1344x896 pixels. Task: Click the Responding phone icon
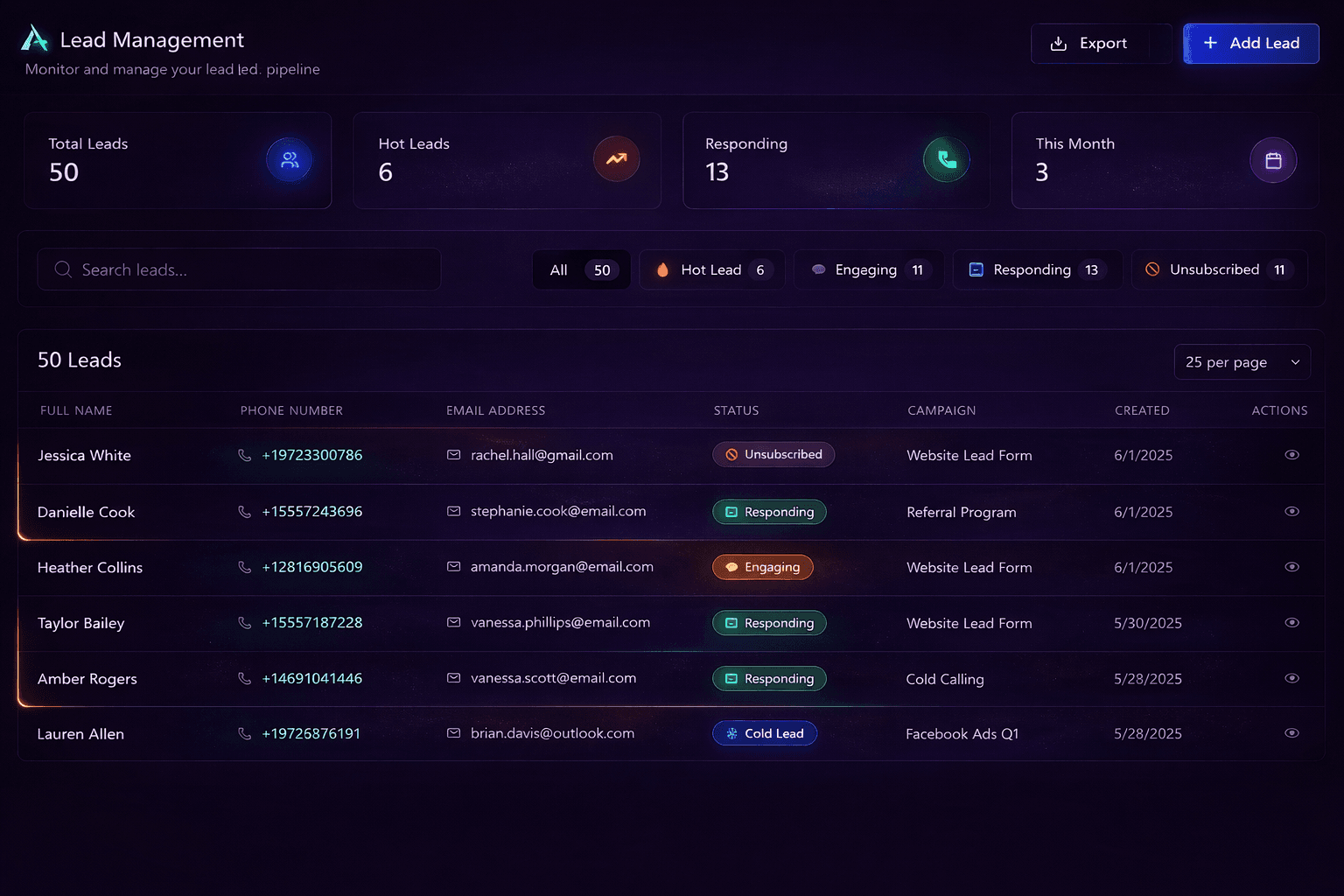946,159
